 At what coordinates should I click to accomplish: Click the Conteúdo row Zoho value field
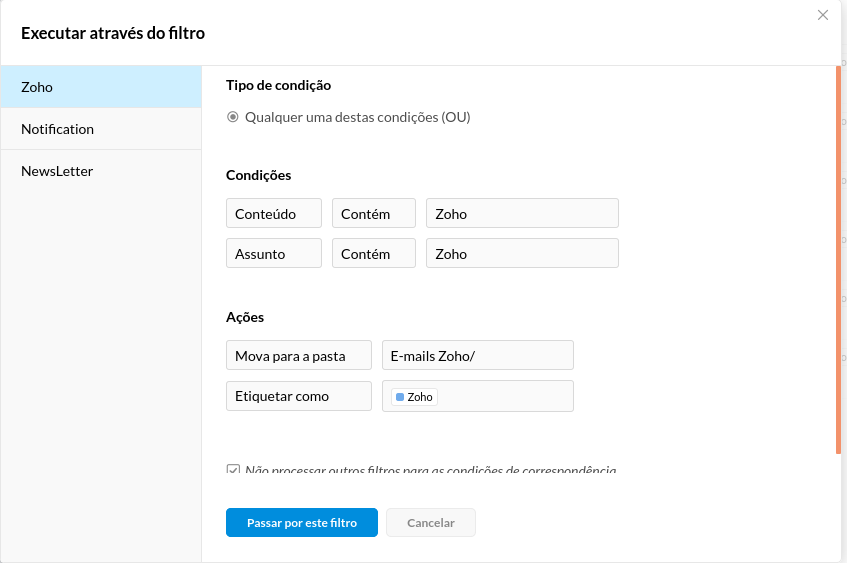tap(522, 213)
